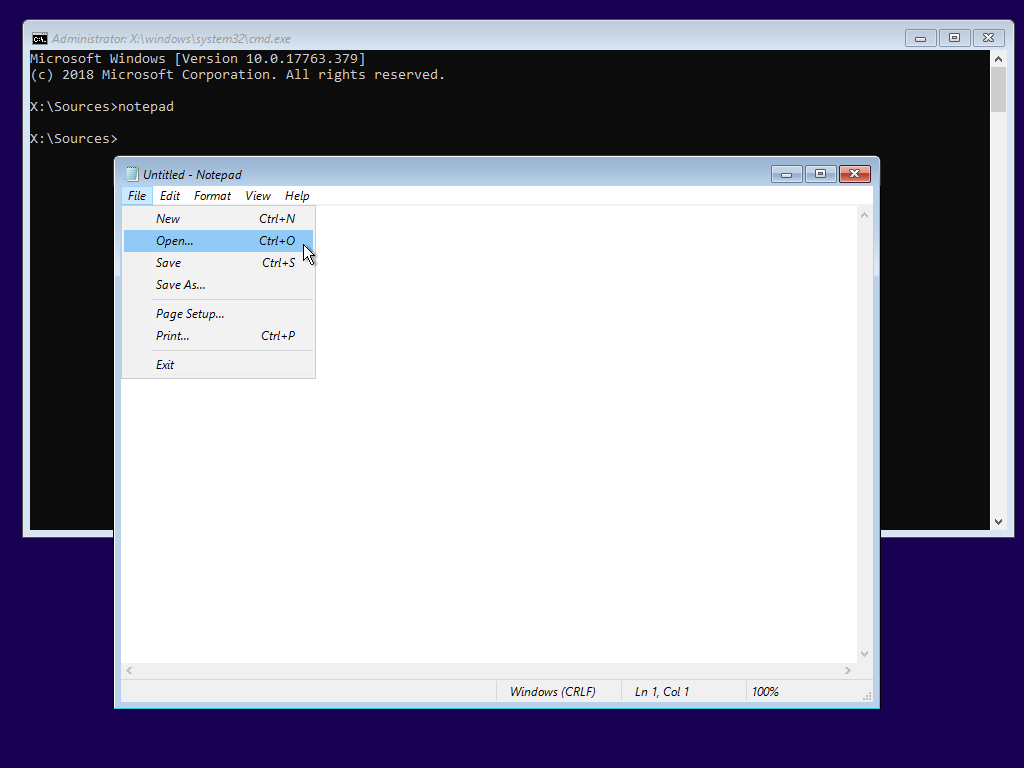Click the scroll-up arrow on cmd.exe scrollbar

pyautogui.click(x=998, y=58)
